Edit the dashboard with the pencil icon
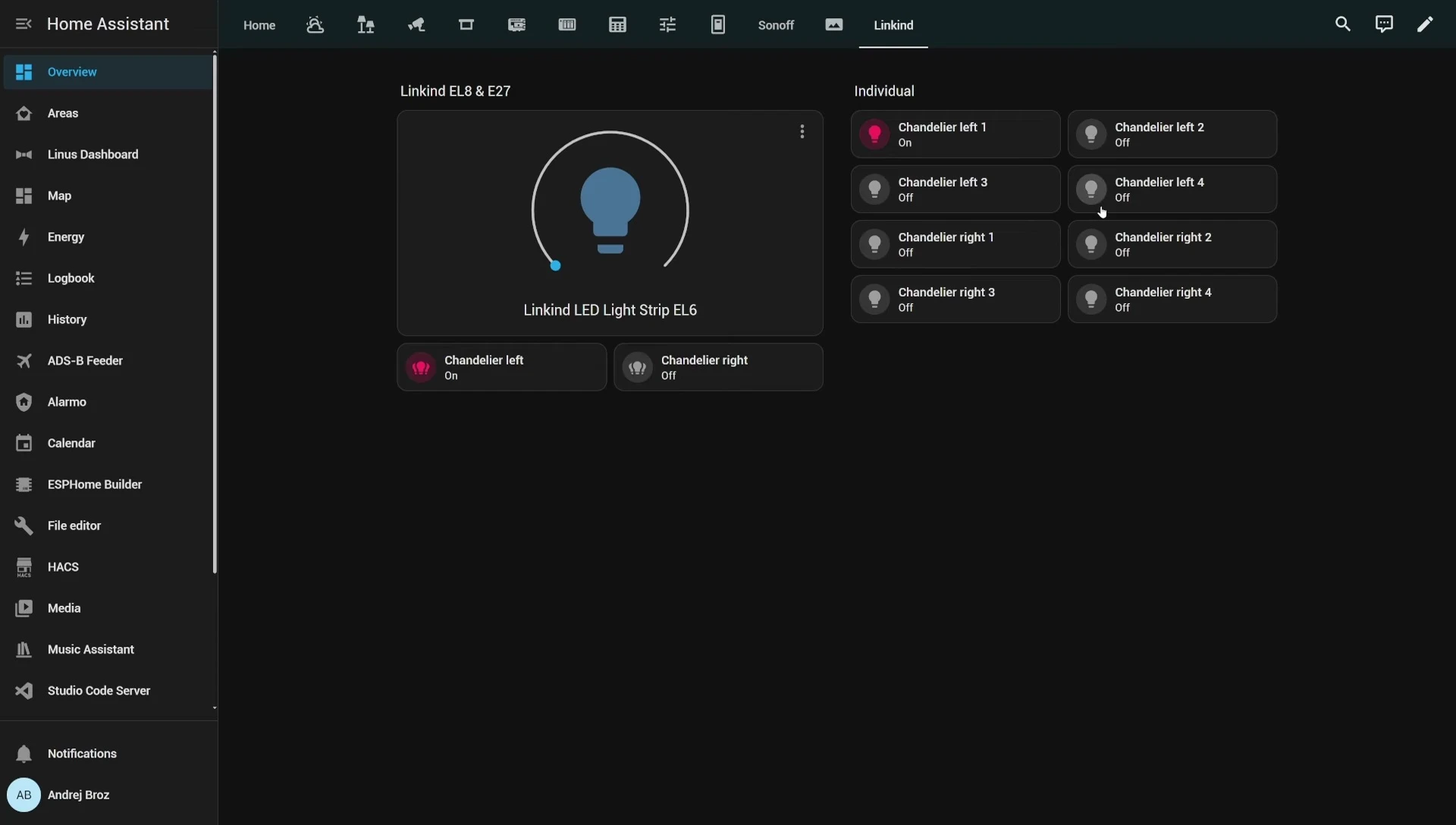The image size is (1456, 825). click(x=1426, y=24)
